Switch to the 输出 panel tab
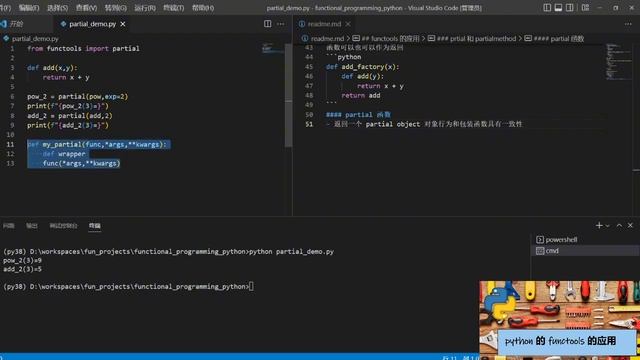This screenshot has width=640, height=360. click(x=31, y=226)
